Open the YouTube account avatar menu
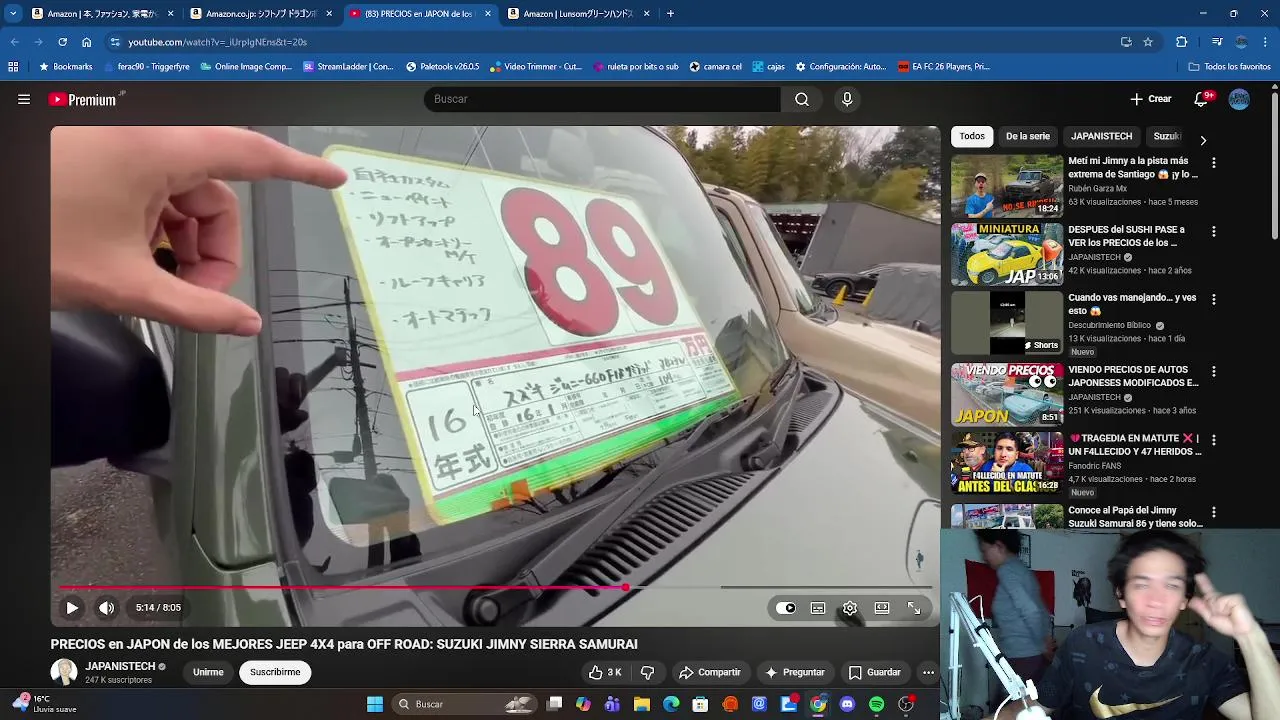Image resolution: width=1280 pixels, height=720 pixels. [1239, 99]
